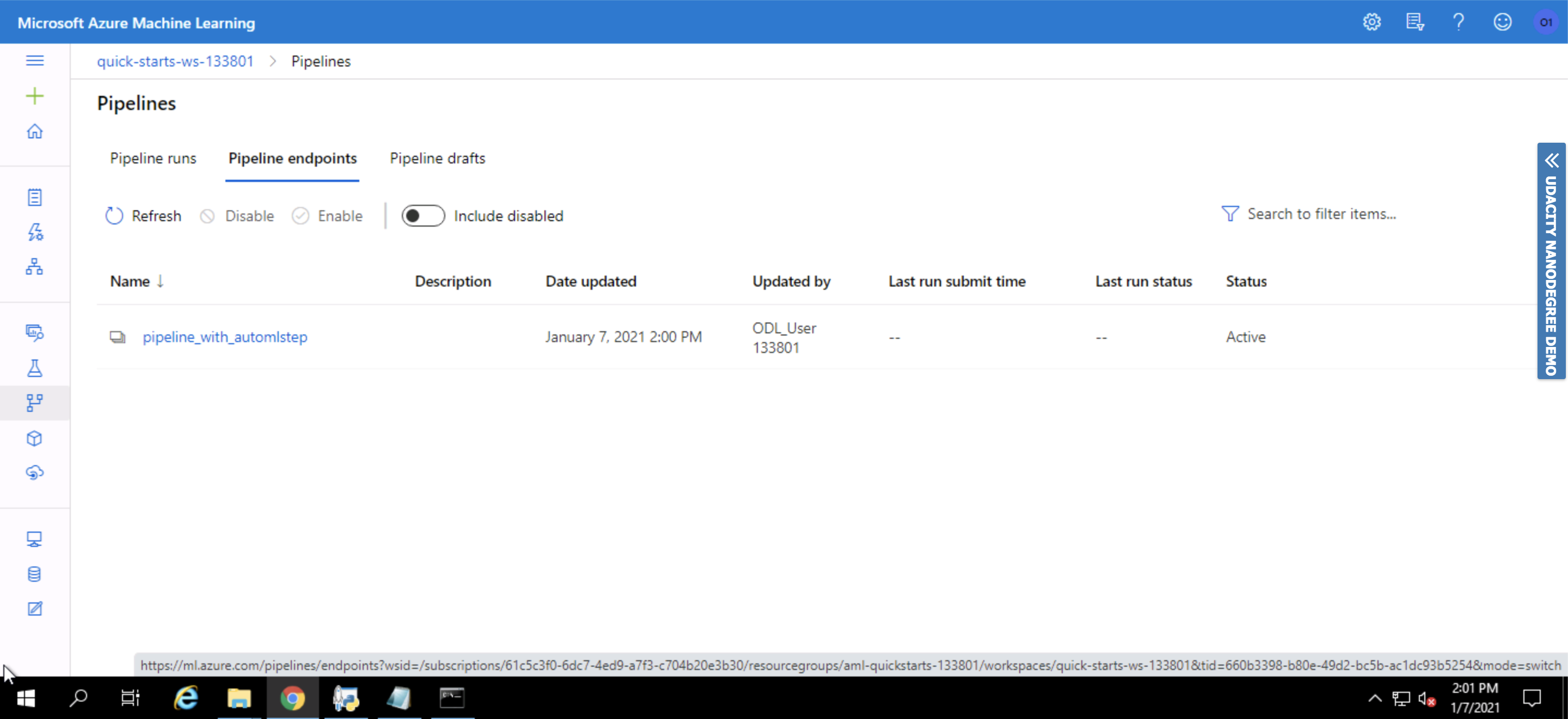Toggle the Include disabled switch
This screenshot has width=1568, height=719.
coord(422,216)
